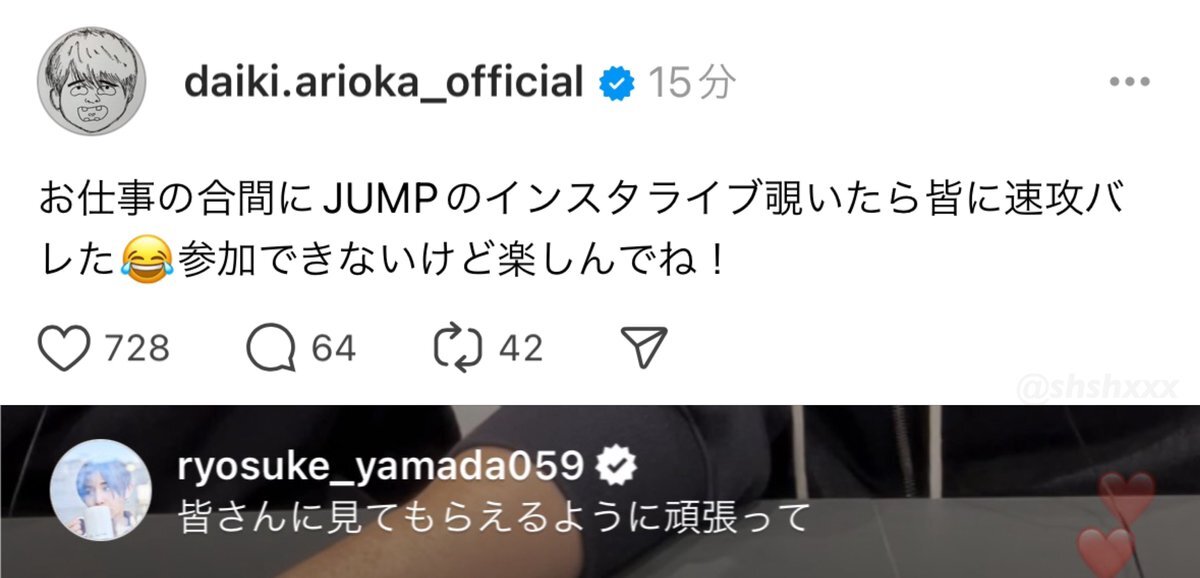
Task: Click the 64 replies count
Action: (x=333, y=348)
